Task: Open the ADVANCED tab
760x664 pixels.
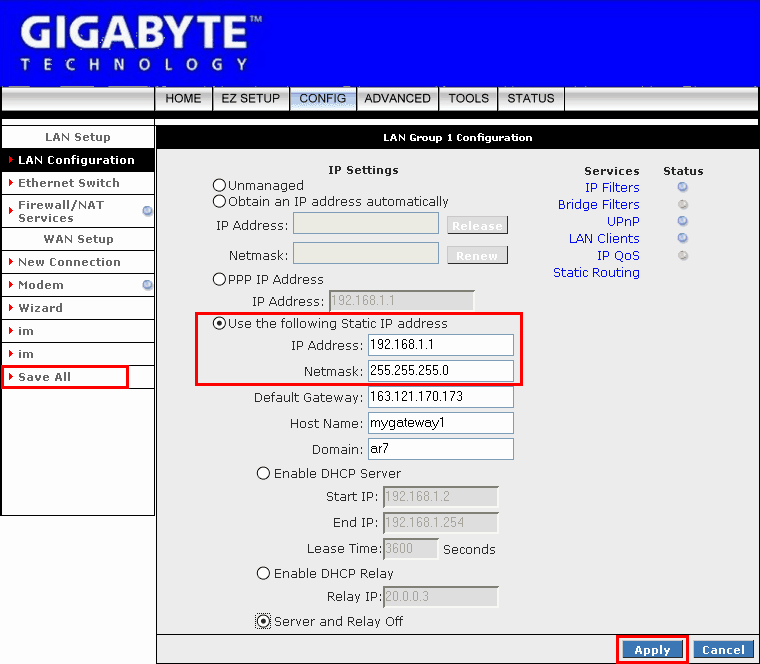Action: (x=397, y=98)
